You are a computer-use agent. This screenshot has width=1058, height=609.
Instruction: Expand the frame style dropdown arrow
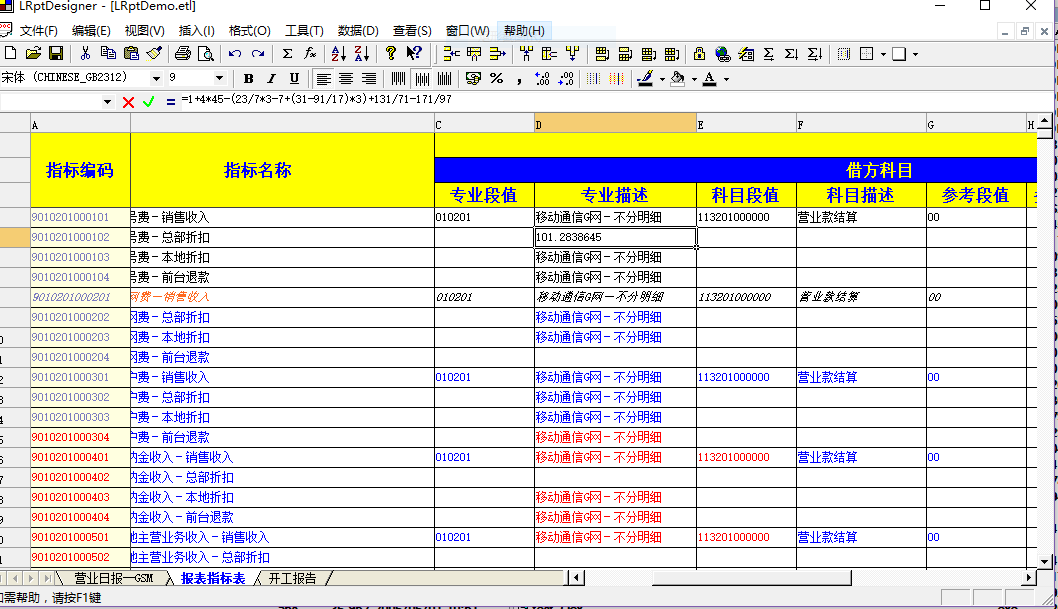tap(916, 54)
